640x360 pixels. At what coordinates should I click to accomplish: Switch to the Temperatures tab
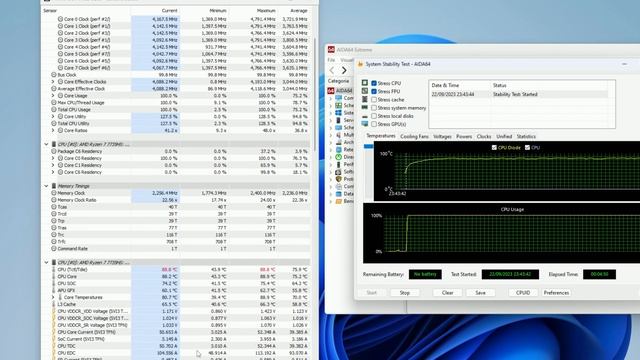380,136
